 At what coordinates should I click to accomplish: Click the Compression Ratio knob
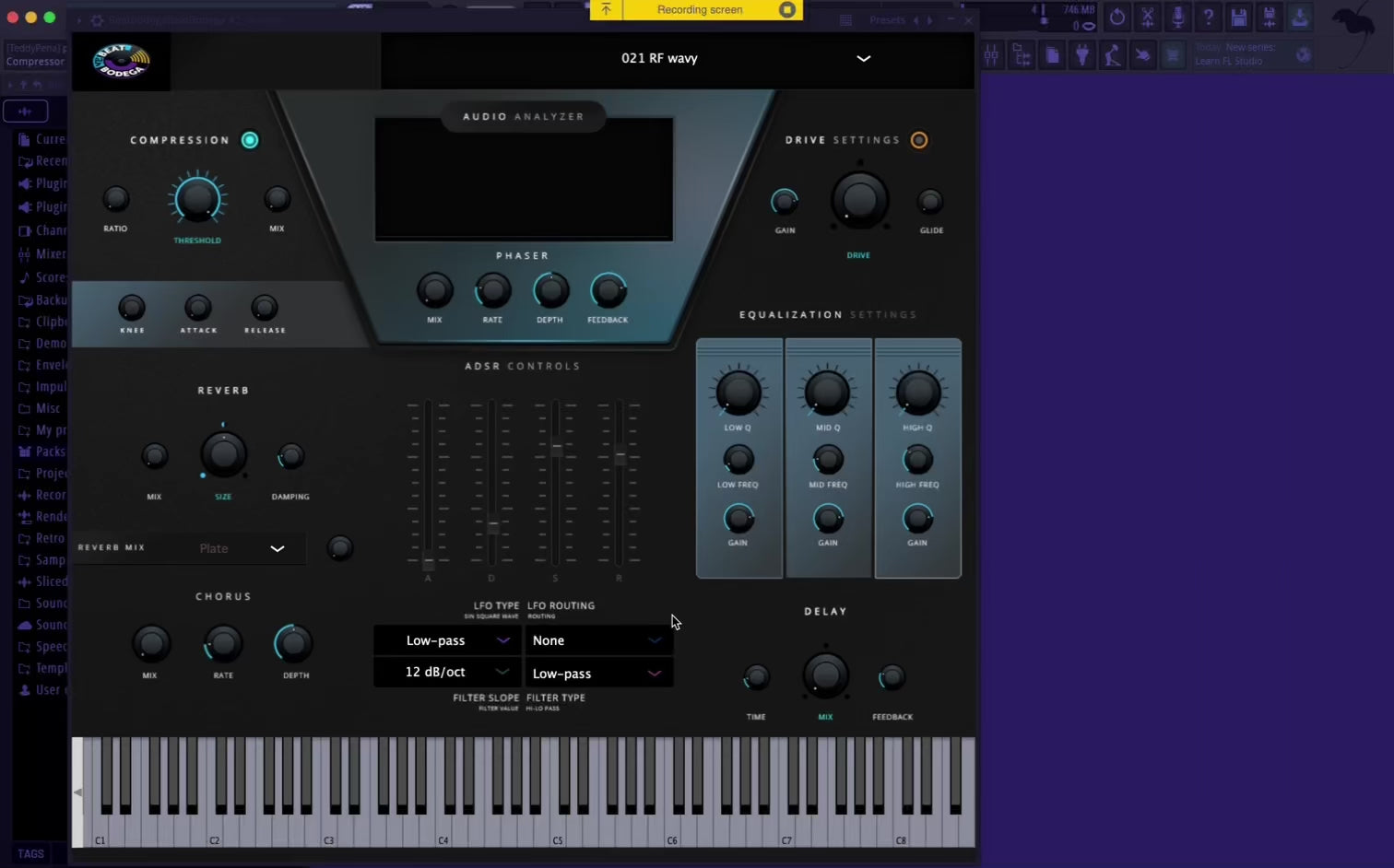(115, 198)
